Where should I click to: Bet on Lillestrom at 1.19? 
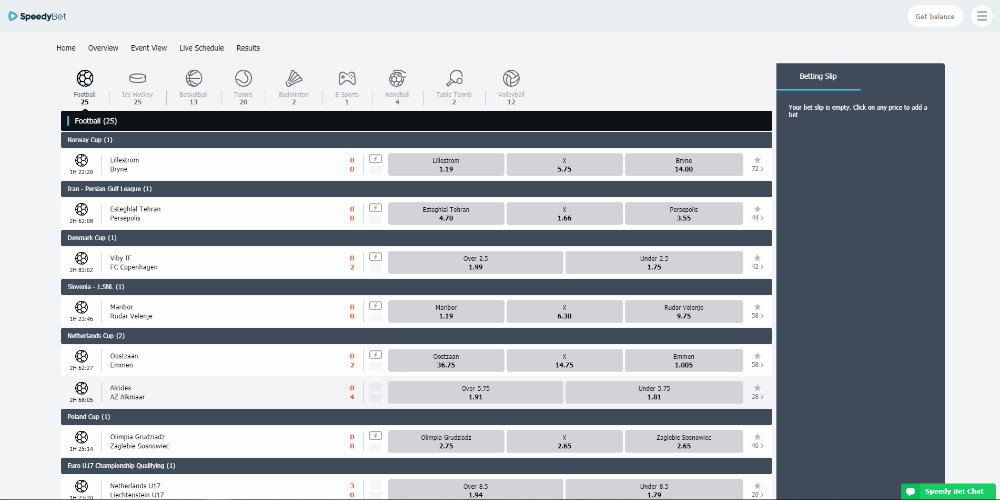point(446,165)
